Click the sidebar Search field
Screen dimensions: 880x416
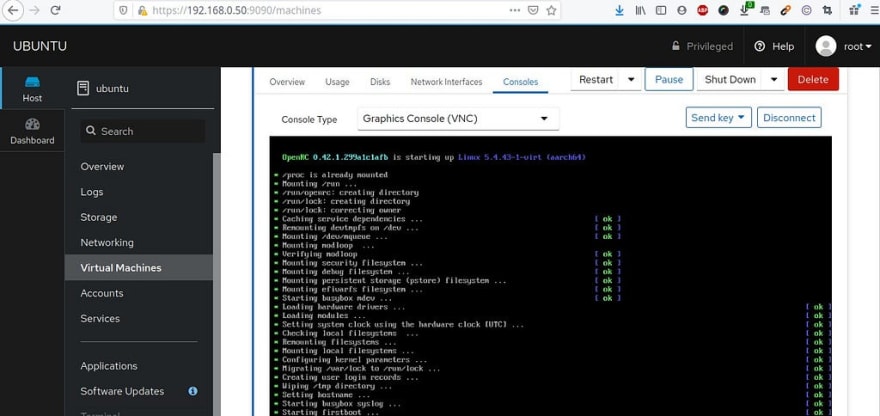click(143, 131)
